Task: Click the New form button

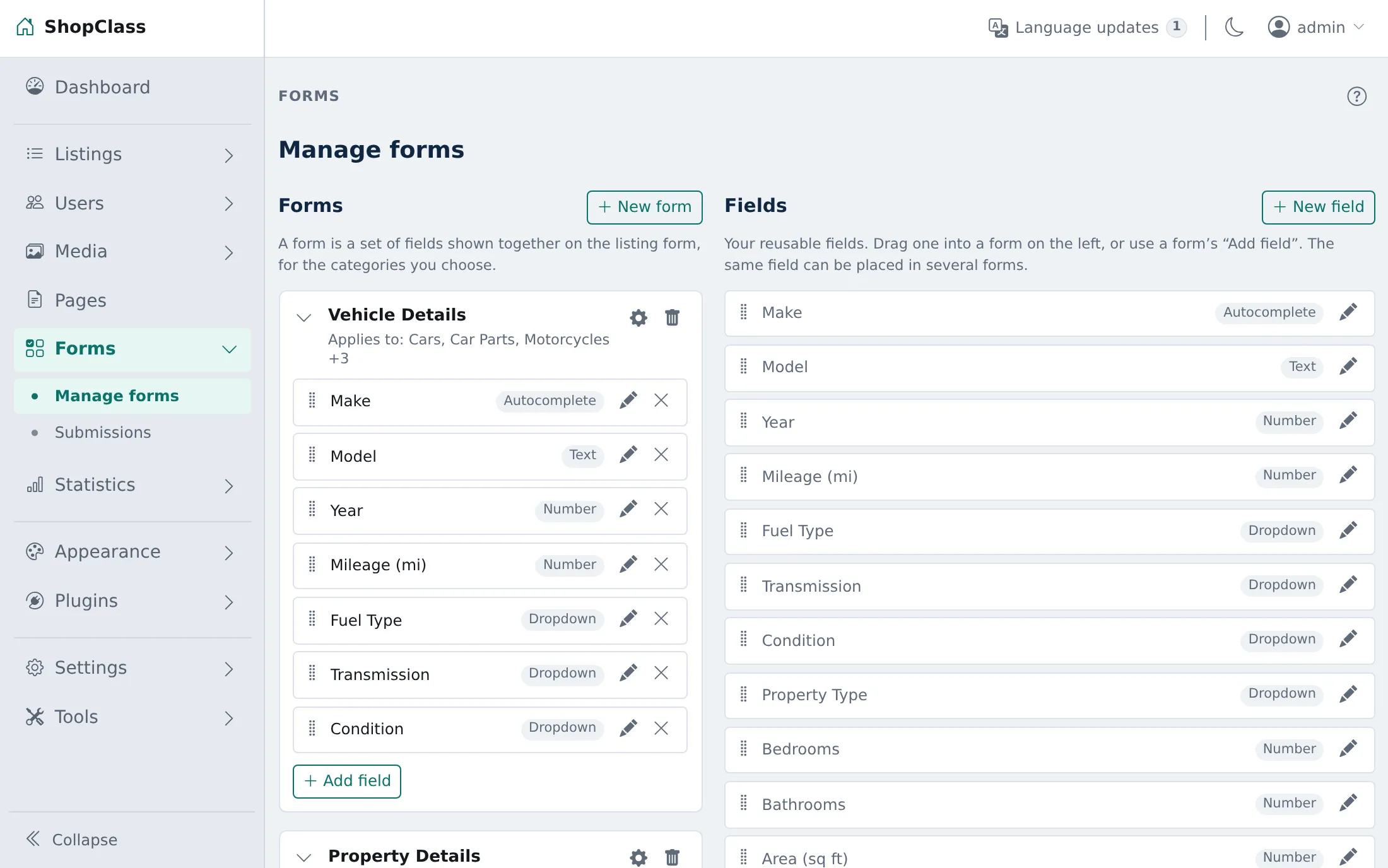Action: coord(644,207)
